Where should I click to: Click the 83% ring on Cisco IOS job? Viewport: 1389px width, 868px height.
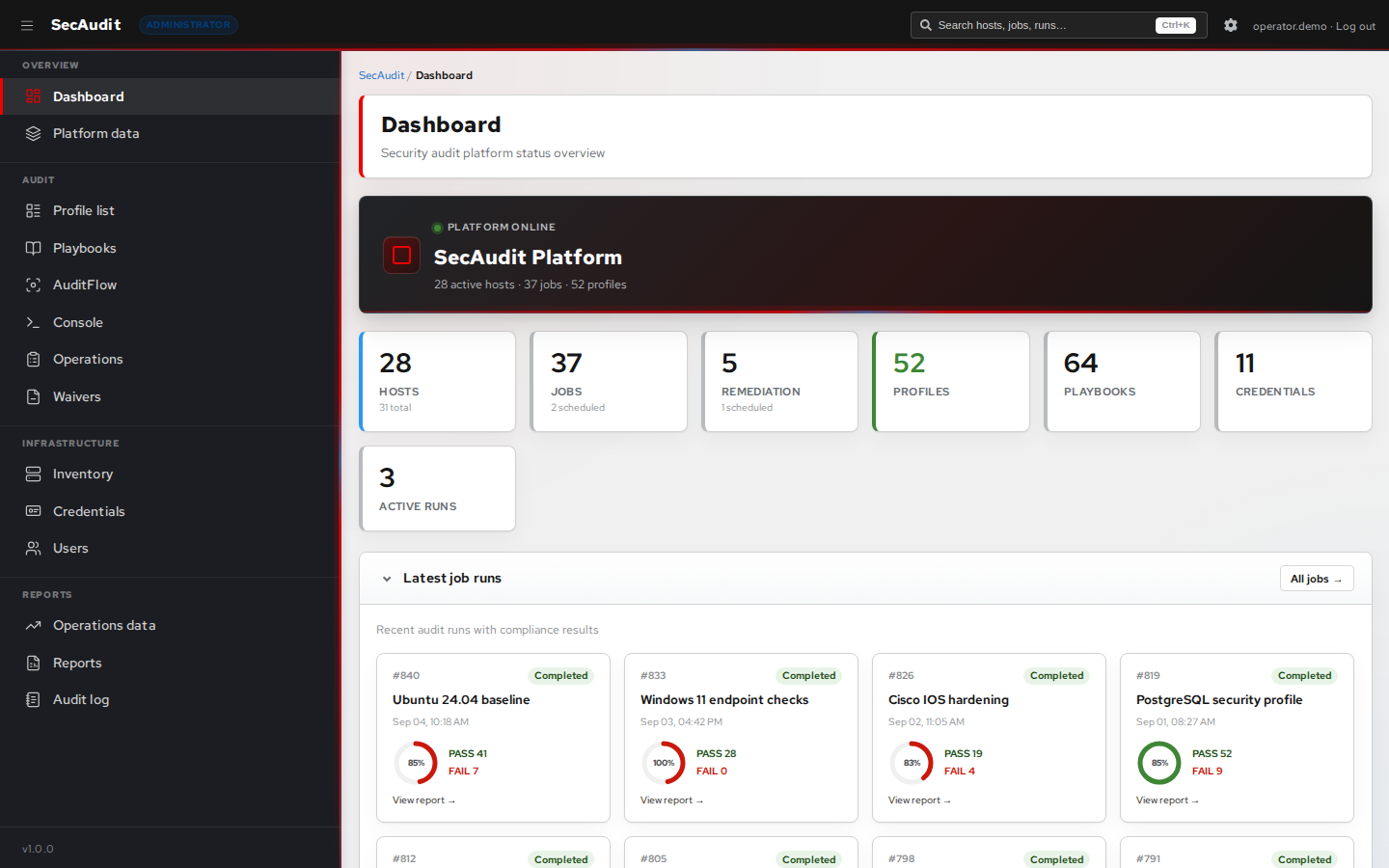[x=912, y=763]
